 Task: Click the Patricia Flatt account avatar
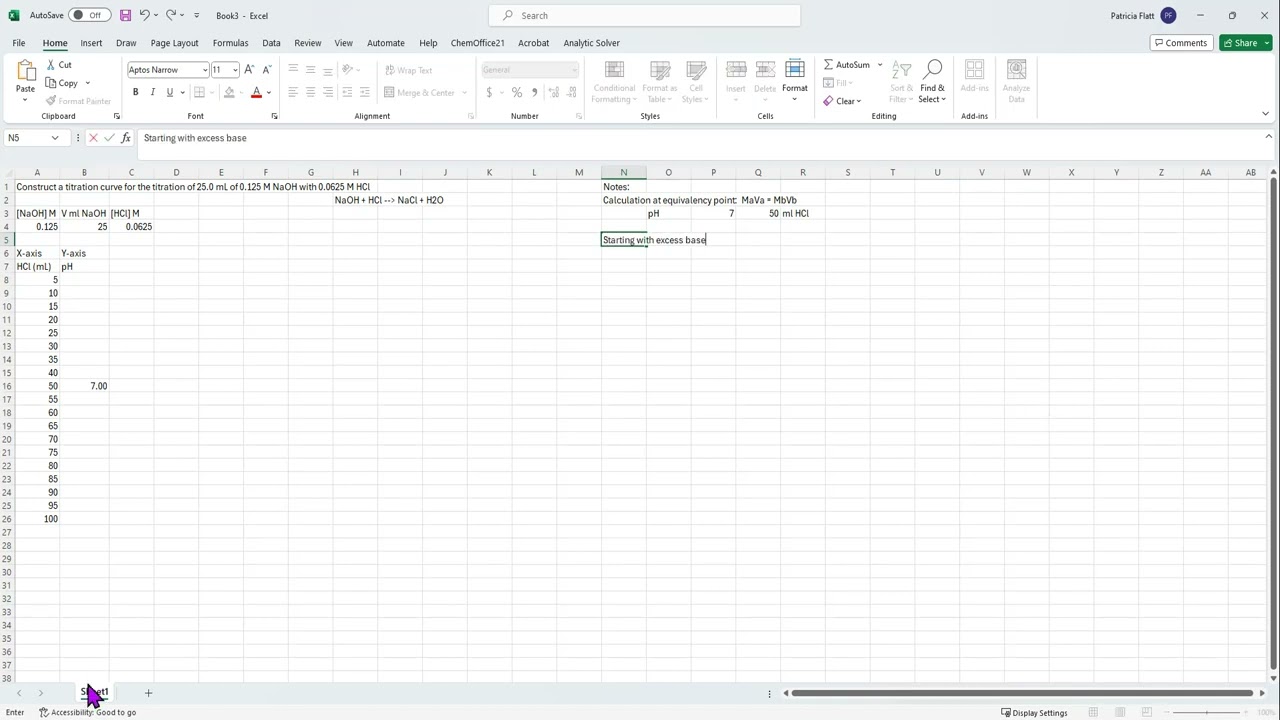(x=1169, y=15)
